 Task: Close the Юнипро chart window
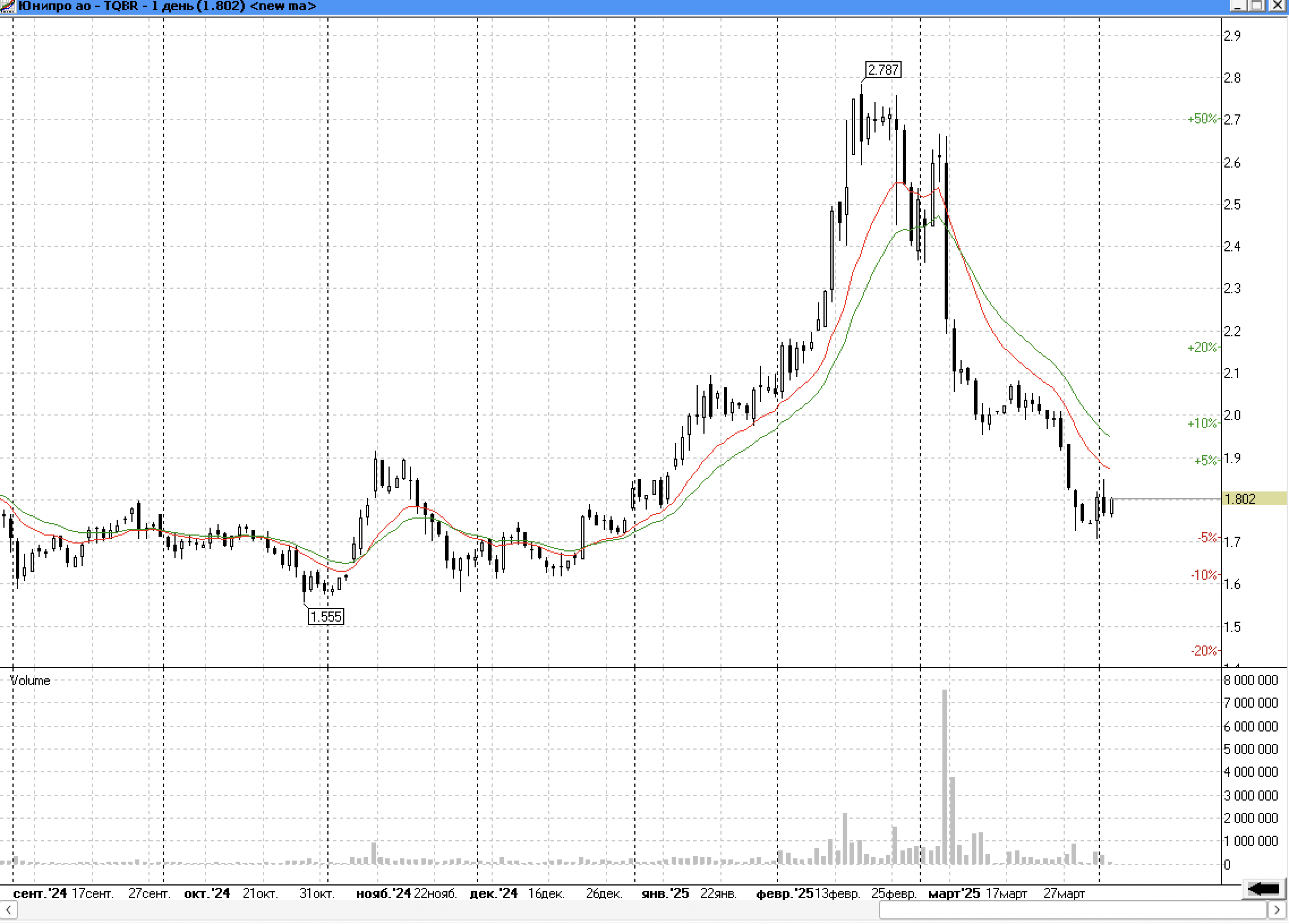(x=1277, y=6)
